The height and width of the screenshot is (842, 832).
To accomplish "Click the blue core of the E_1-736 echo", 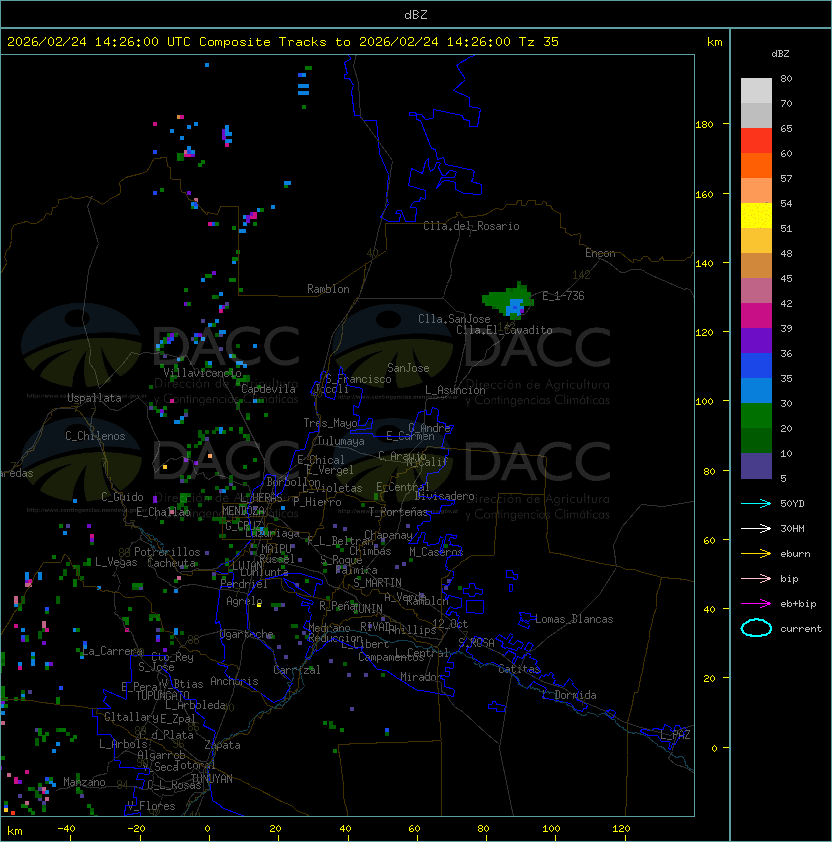I will 515,307.
